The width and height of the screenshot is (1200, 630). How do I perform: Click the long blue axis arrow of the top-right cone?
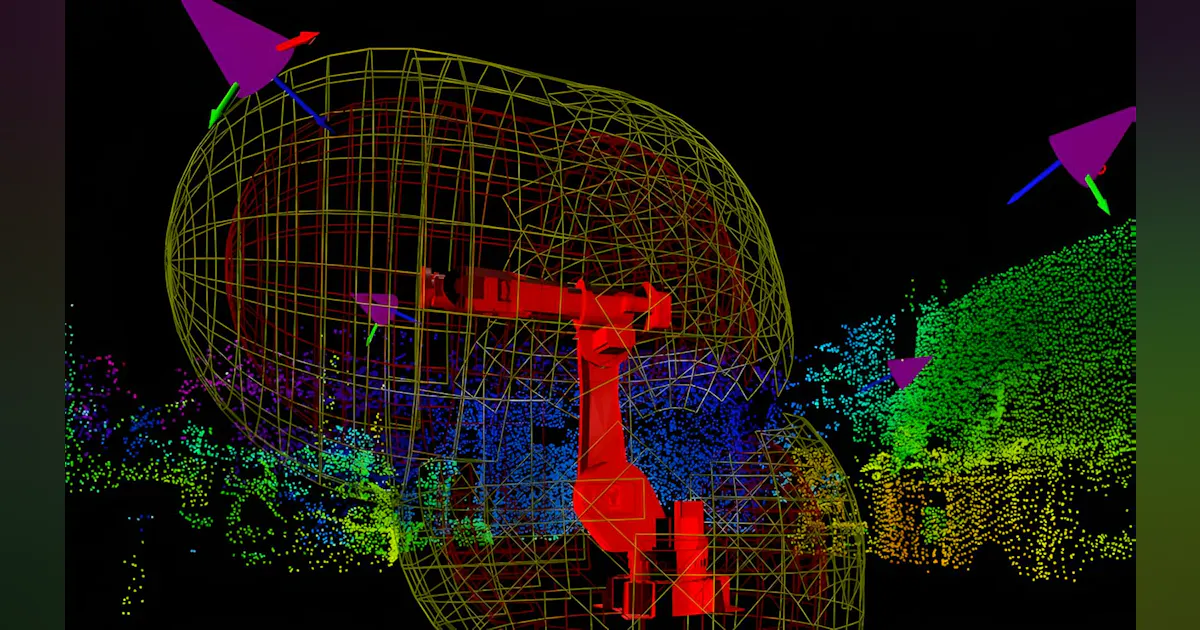click(x=1034, y=181)
